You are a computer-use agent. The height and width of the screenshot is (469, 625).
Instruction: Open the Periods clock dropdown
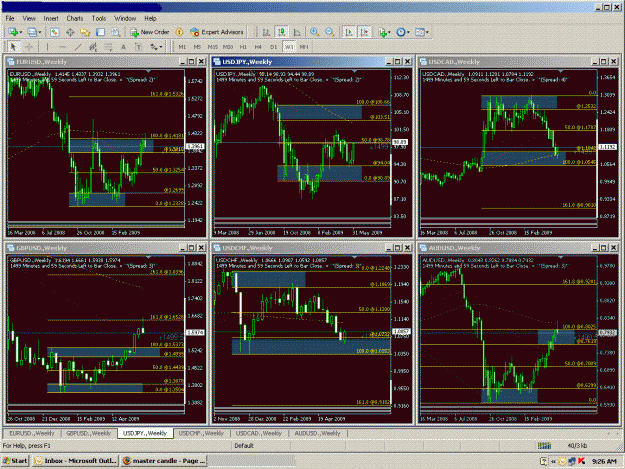(x=403, y=32)
